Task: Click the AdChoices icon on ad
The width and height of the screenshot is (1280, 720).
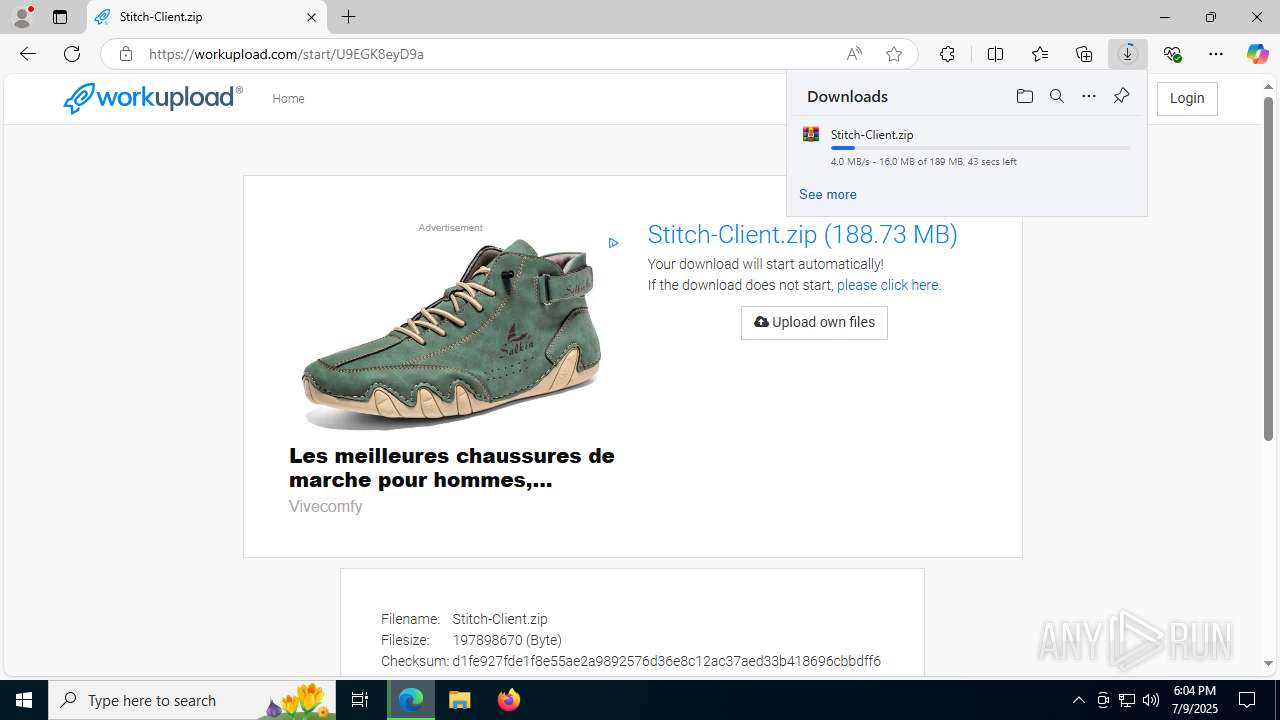Action: click(613, 242)
